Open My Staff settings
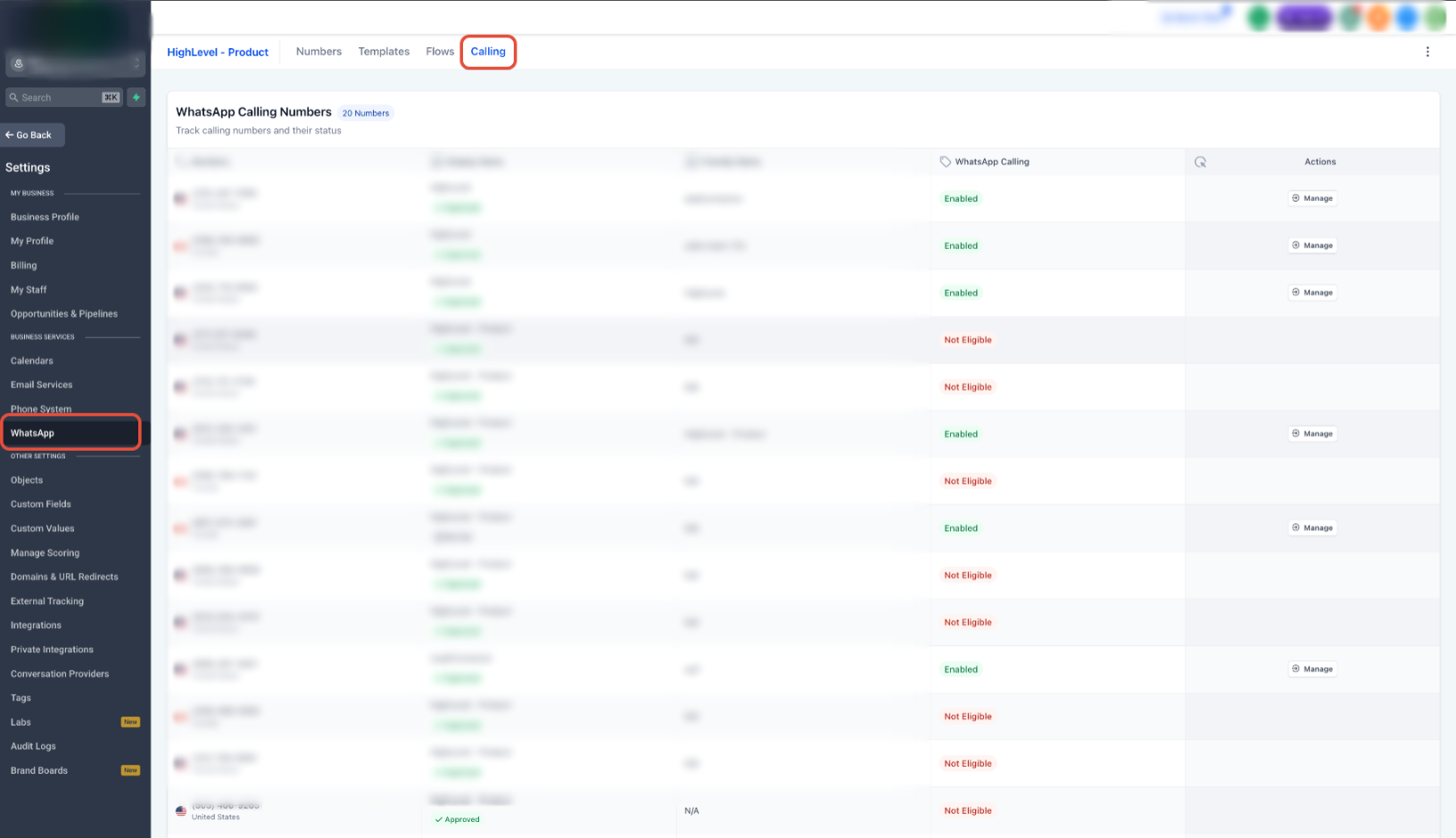1456x838 pixels. click(x=29, y=290)
